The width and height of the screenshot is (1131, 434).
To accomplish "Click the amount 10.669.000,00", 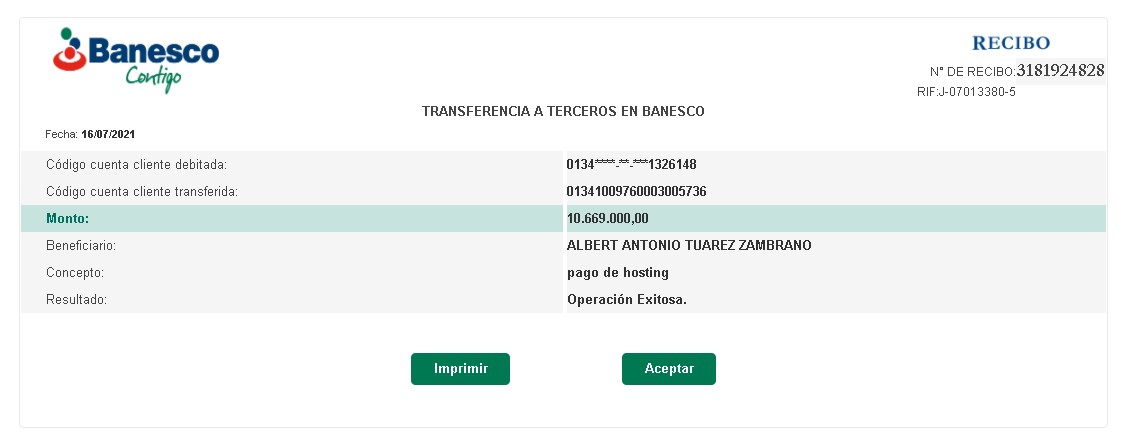I will pos(608,218).
